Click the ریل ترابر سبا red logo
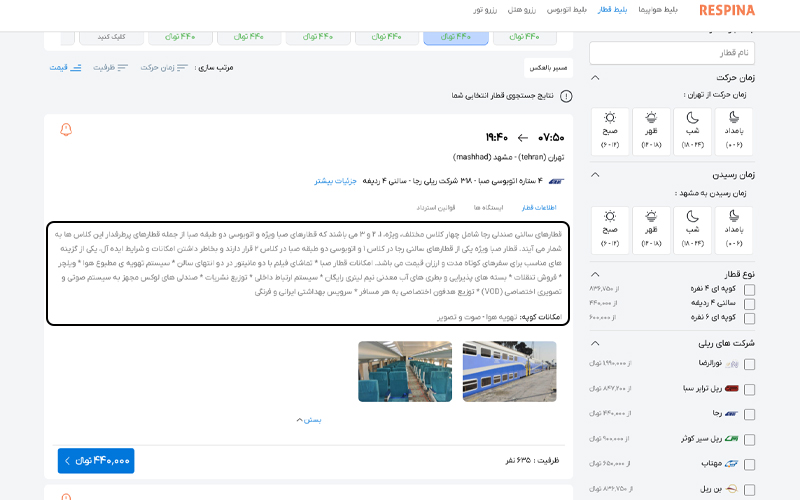This screenshot has height=500, width=800. pos(732,389)
